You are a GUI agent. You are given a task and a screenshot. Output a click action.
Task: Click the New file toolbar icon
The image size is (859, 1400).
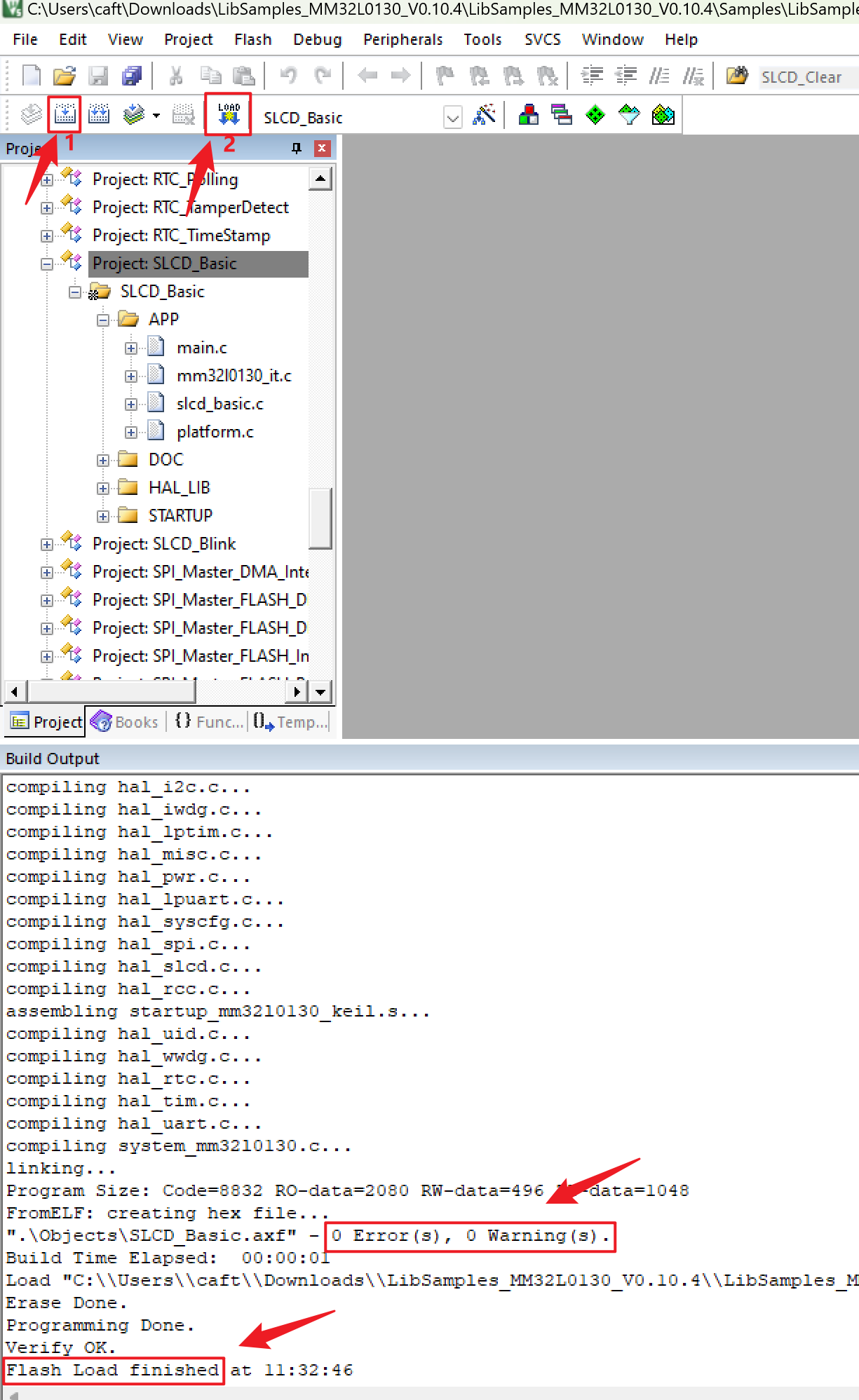click(32, 76)
